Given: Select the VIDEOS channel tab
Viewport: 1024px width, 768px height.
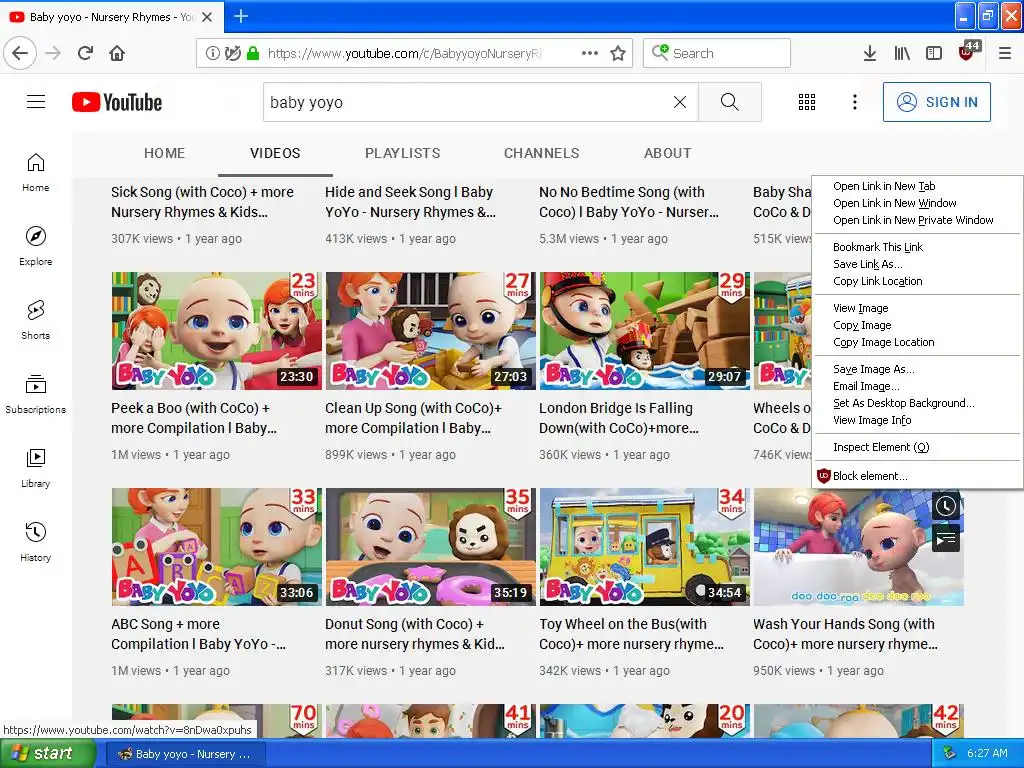Looking at the screenshot, I should (275, 153).
